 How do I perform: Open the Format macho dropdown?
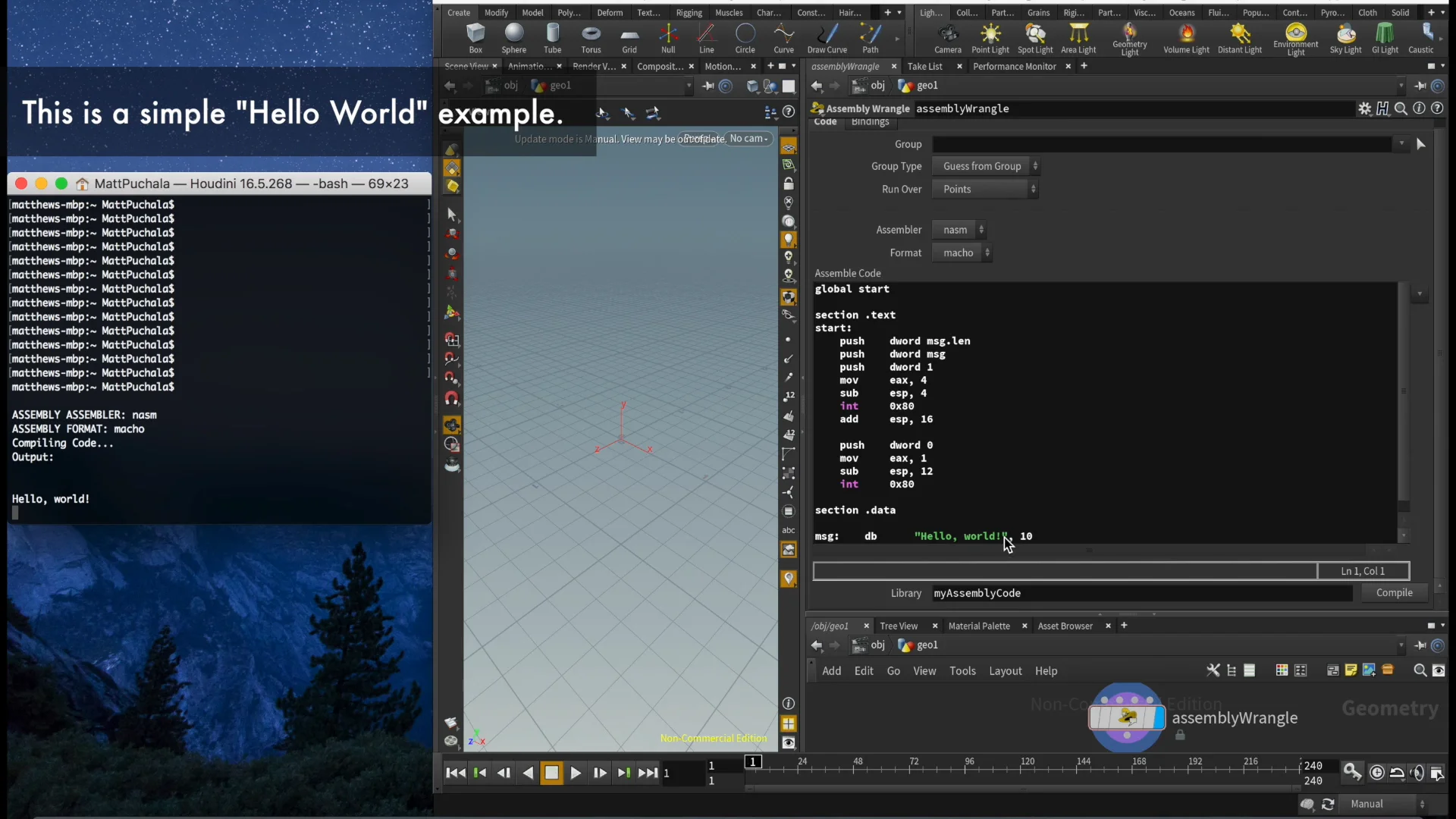pyautogui.click(x=962, y=253)
